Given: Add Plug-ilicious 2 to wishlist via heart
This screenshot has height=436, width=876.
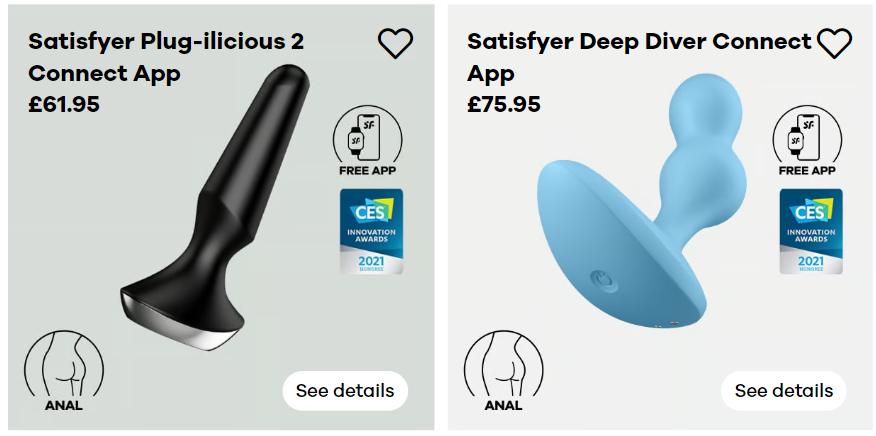Looking at the screenshot, I should click(395, 43).
